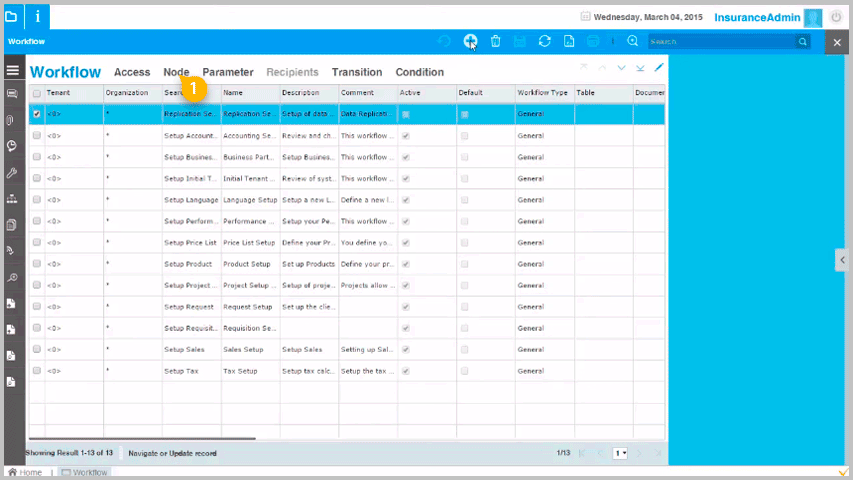Select the Setup Account row checkbox
This screenshot has width=853, height=480.
click(36, 136)
